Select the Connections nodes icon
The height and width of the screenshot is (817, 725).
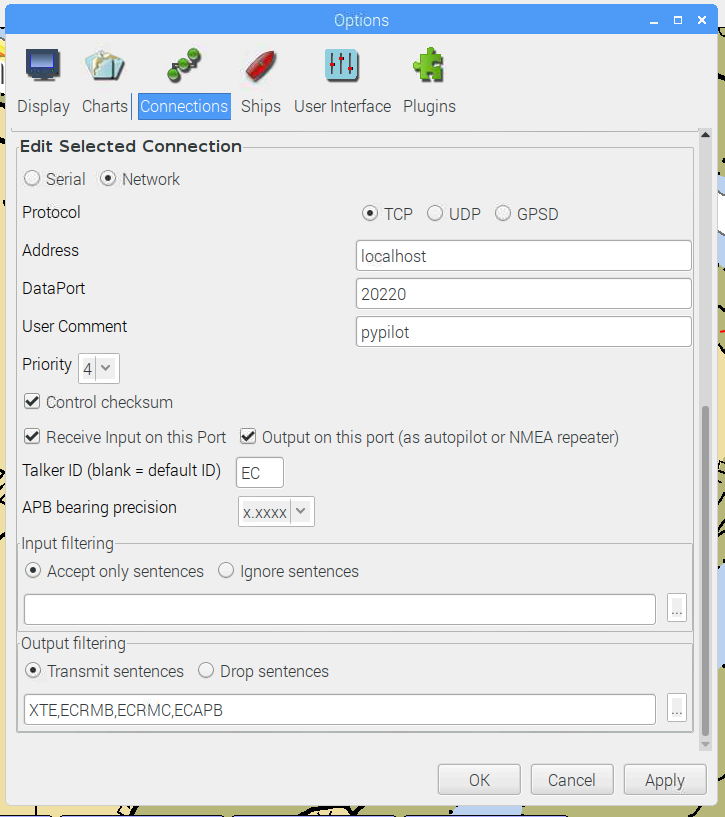click(184, 65)
